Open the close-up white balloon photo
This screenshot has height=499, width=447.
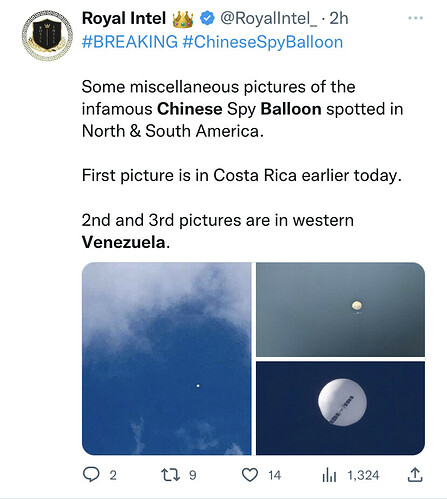(340, 408)
